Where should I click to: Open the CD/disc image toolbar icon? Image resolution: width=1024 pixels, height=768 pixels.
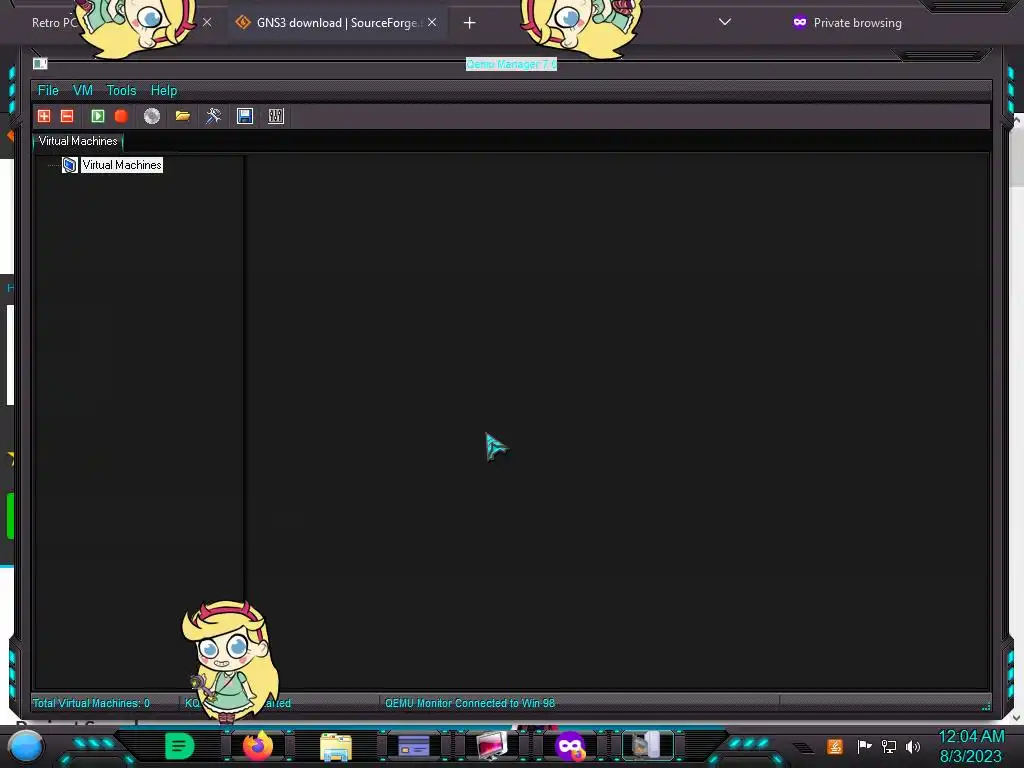click(152, 116)
